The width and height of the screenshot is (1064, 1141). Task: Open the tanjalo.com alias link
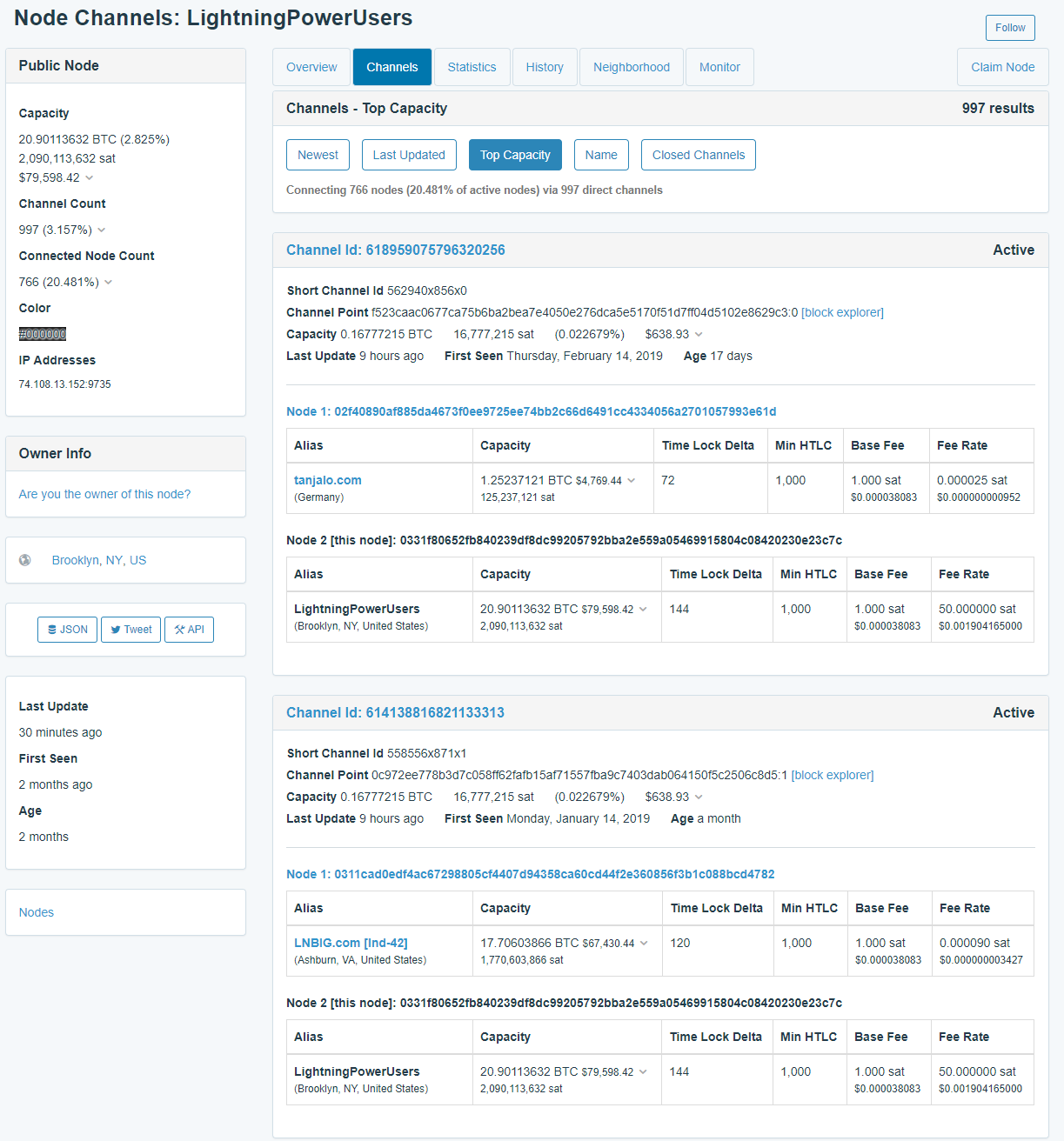[x=328, y=480]
